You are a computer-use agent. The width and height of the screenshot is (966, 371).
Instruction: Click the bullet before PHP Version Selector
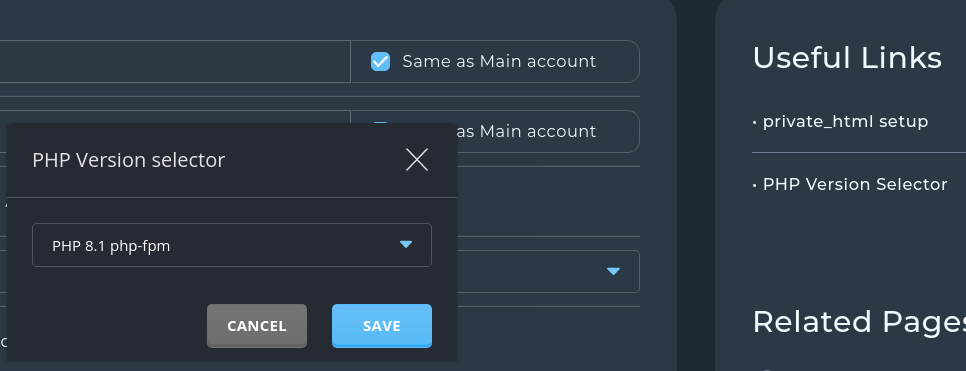[x=755, y=185]
